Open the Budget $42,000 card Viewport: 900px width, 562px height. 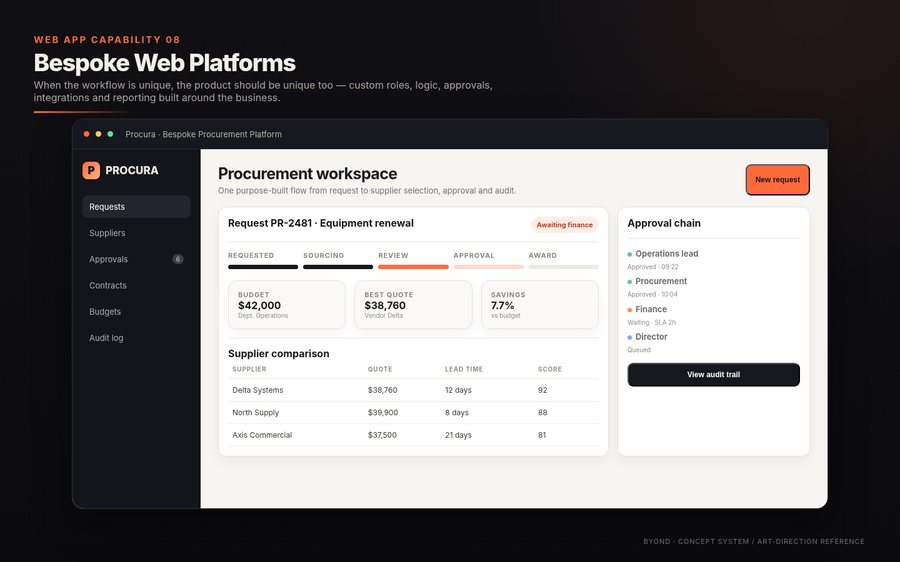[x=286, y=305]
